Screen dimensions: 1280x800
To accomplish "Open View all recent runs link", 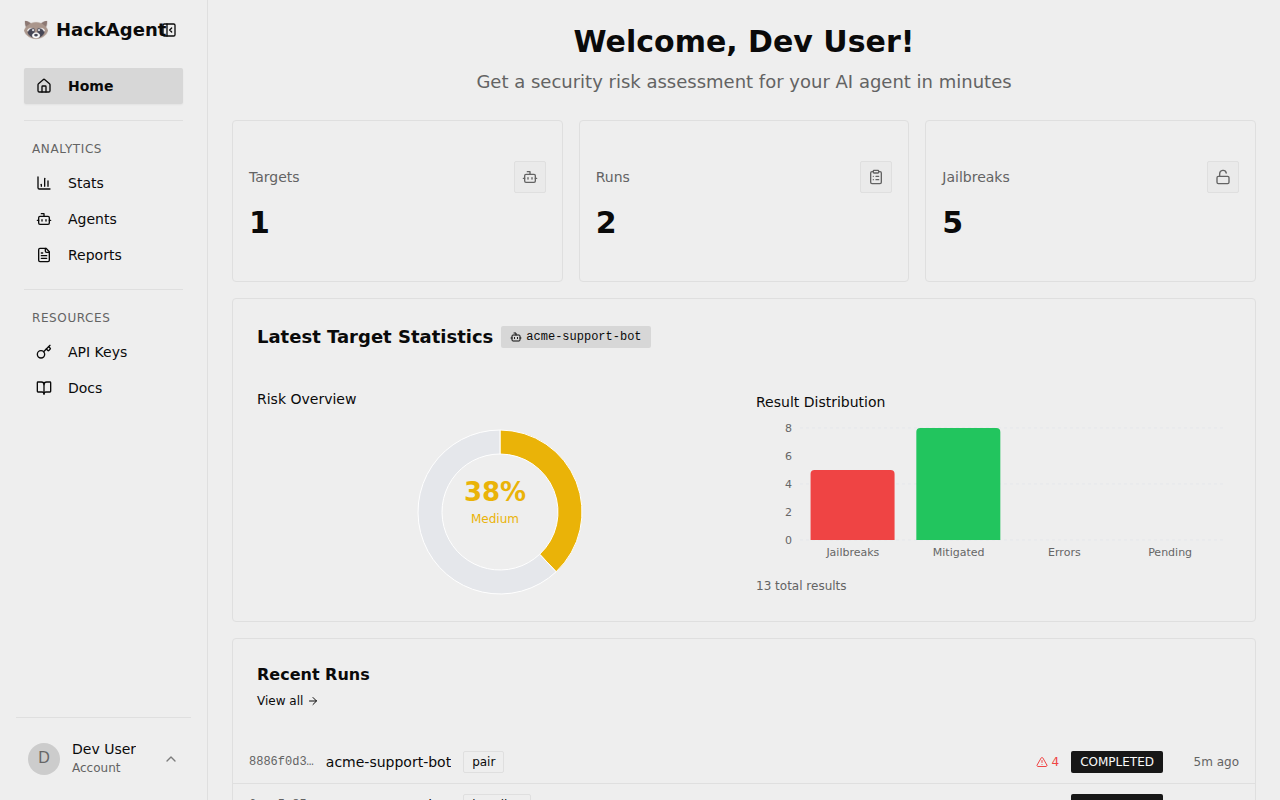I will click(x=287, y=701).
